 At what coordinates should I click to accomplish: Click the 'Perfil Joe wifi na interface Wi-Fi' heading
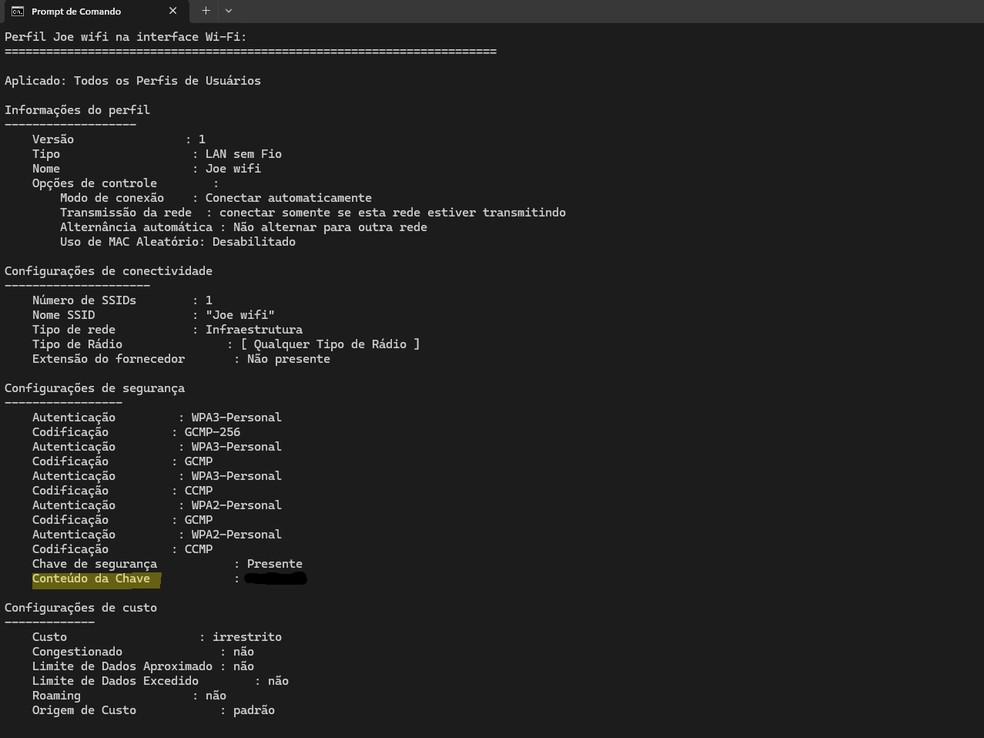[x=125, y=37]
